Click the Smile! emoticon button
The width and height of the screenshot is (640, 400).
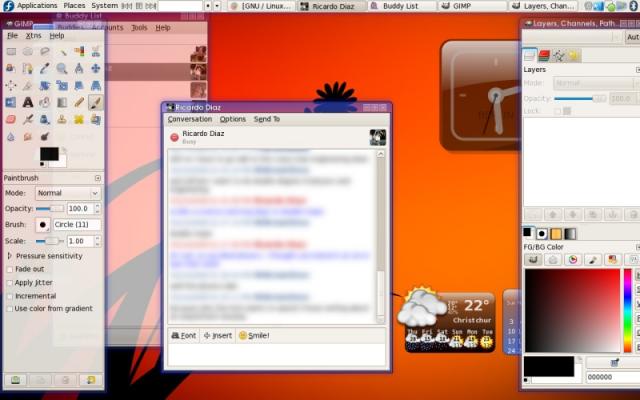[x=254, y=336]
